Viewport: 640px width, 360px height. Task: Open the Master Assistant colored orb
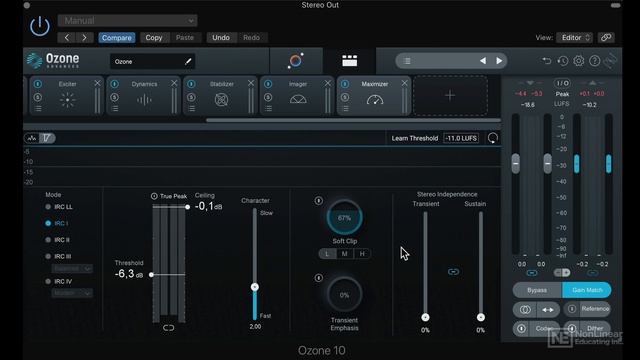(296, 61)
